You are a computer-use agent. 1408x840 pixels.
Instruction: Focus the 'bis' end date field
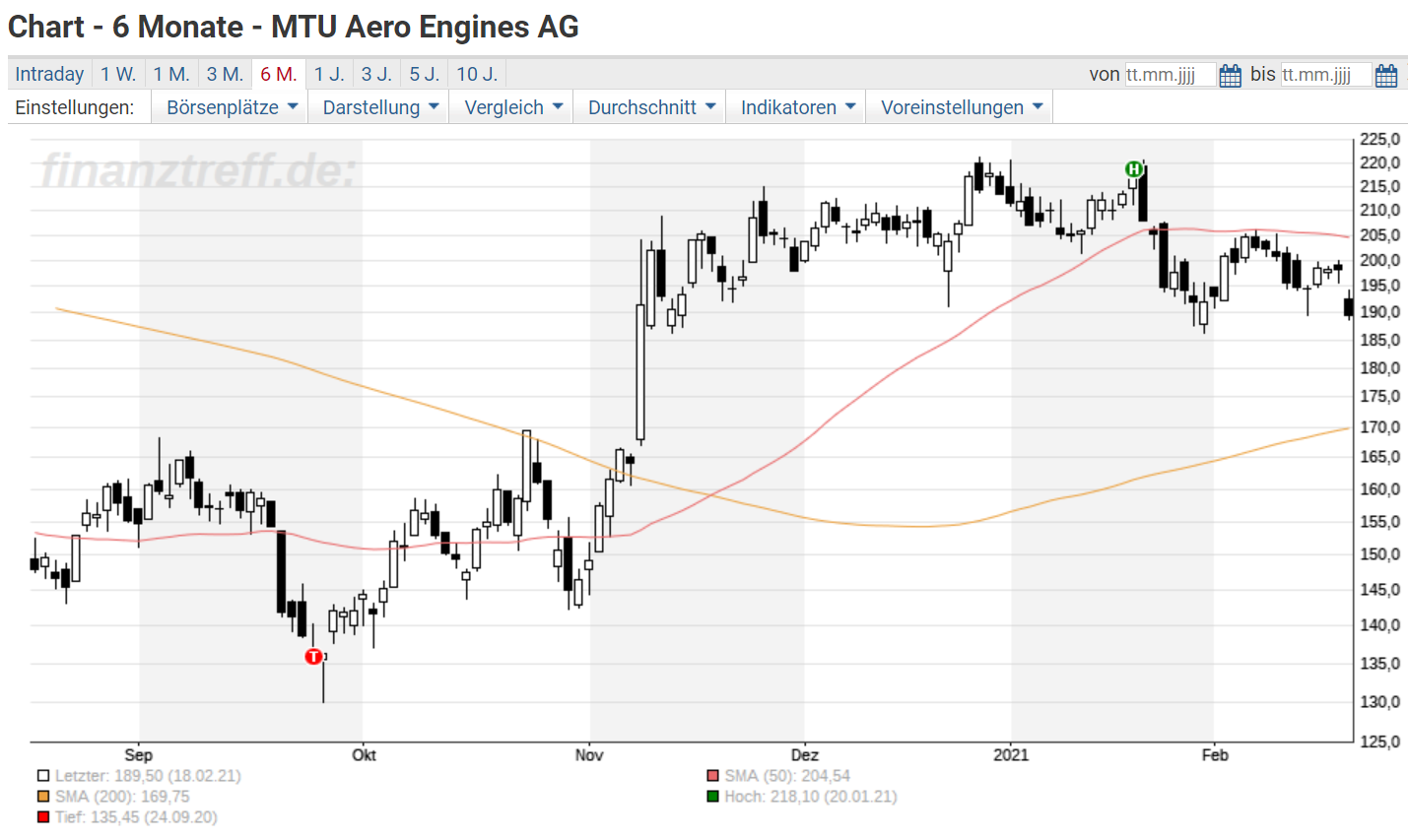[x=1326, y=75]
